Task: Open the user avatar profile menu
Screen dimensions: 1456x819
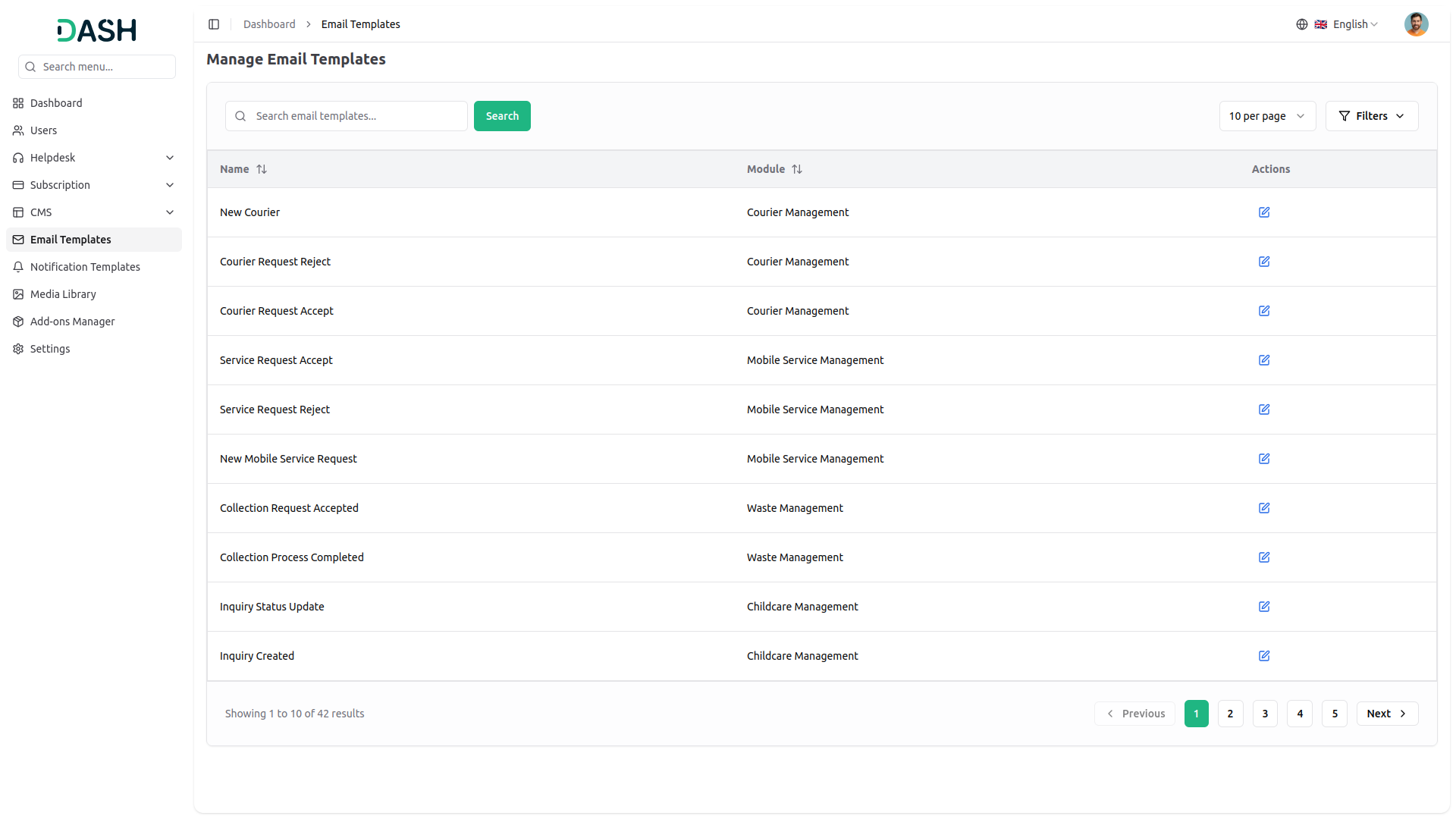Action: click(x=1416, y=24)
